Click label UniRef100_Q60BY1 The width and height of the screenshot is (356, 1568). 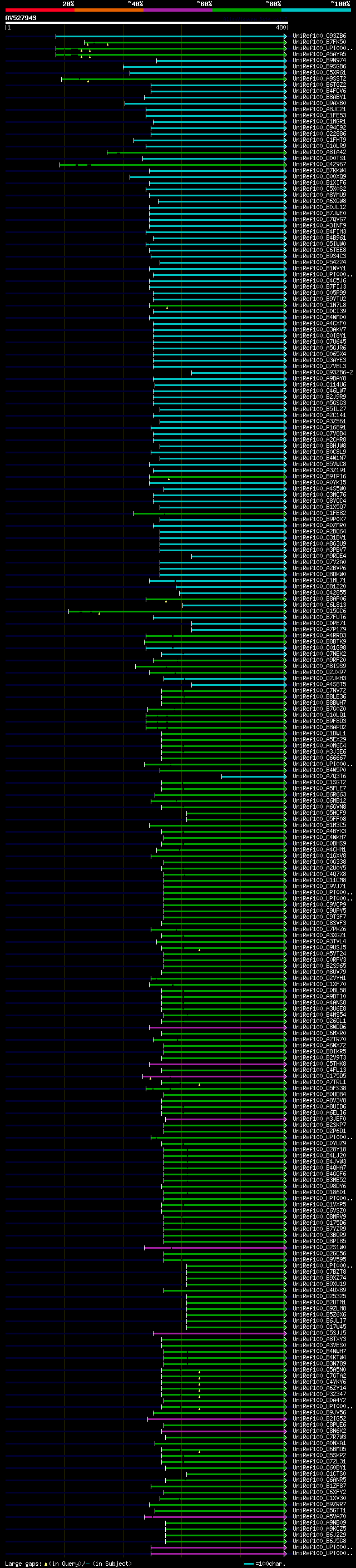click(319, 1467)
